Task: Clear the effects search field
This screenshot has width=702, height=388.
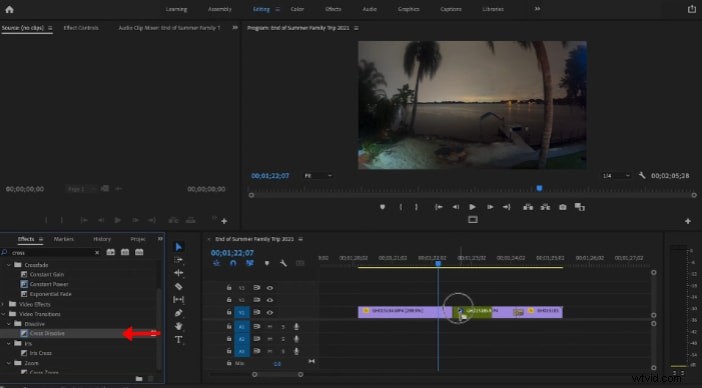Action: click(97, 253)
